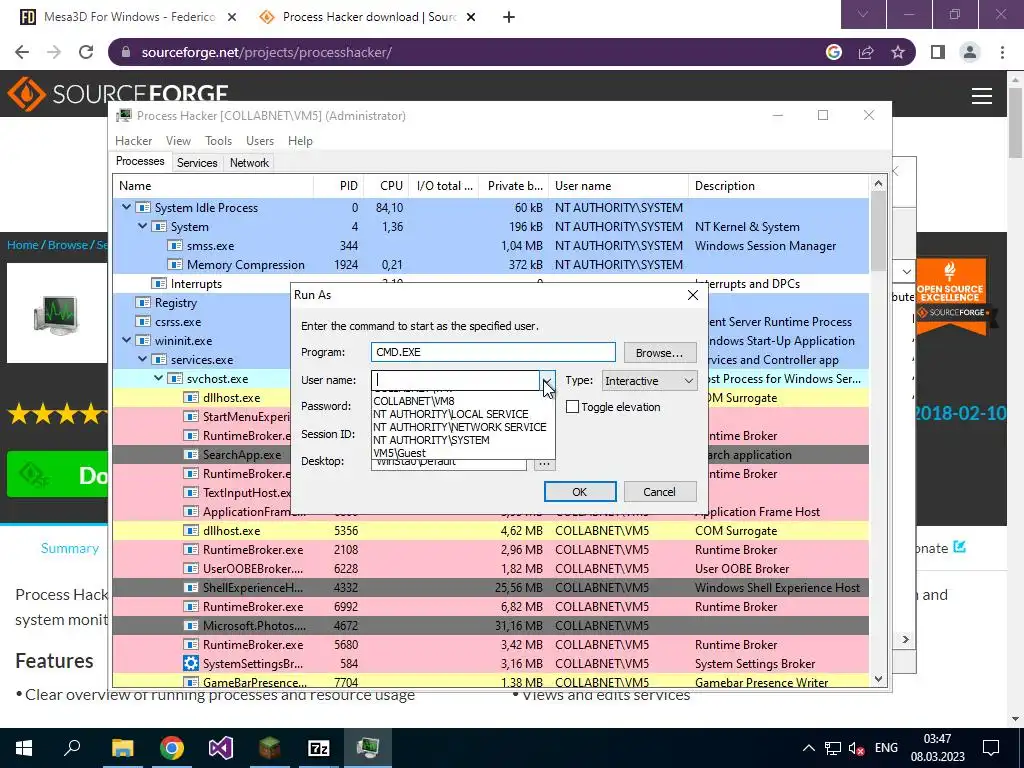Sort by the CPU column header
This screenshot has height=768, width=1024.
coord(385,185)
